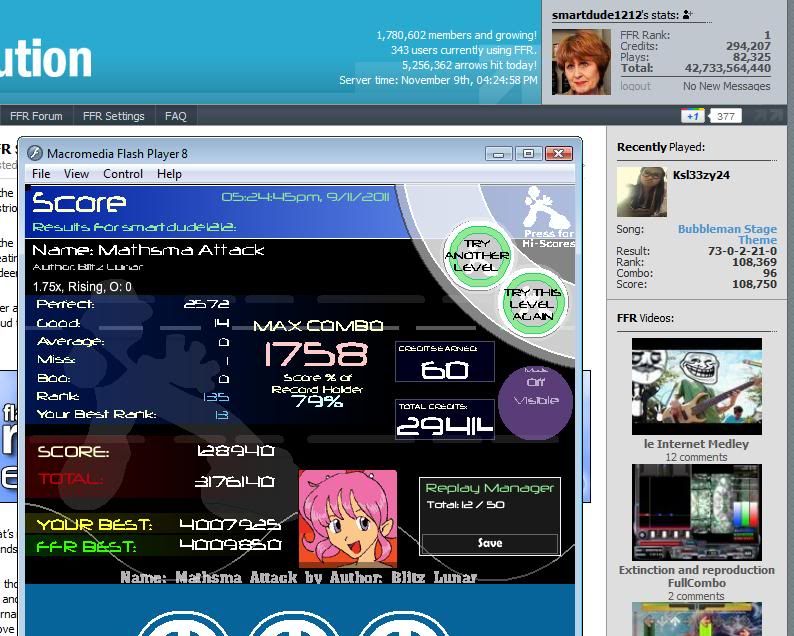Open the Bubbleman Stage Theme song link
The image size is (794, 636).
[726, 235]
